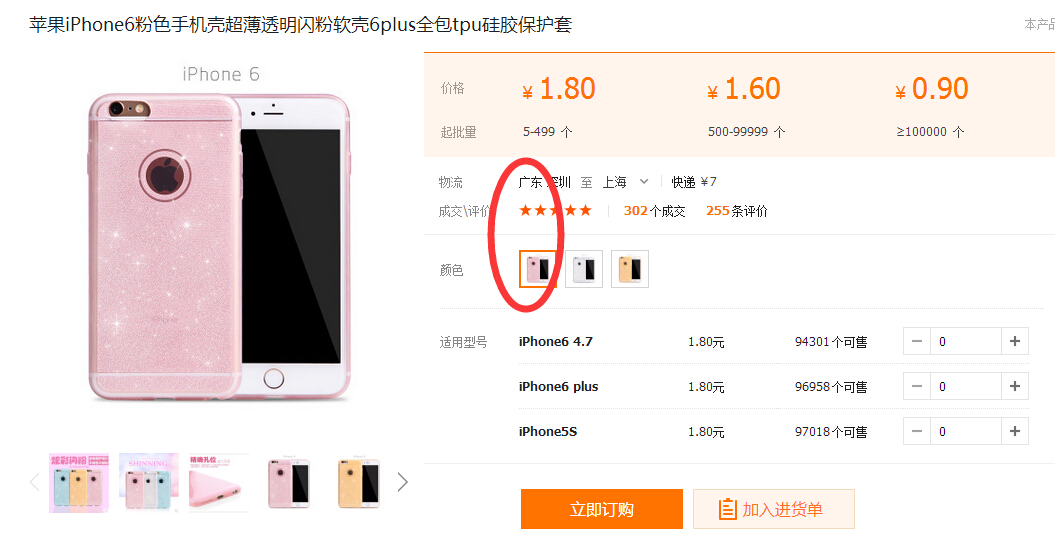This screenshot has height=544, width=1055.
Task: Select the pink color option
Action: click(x=538, y=269)
